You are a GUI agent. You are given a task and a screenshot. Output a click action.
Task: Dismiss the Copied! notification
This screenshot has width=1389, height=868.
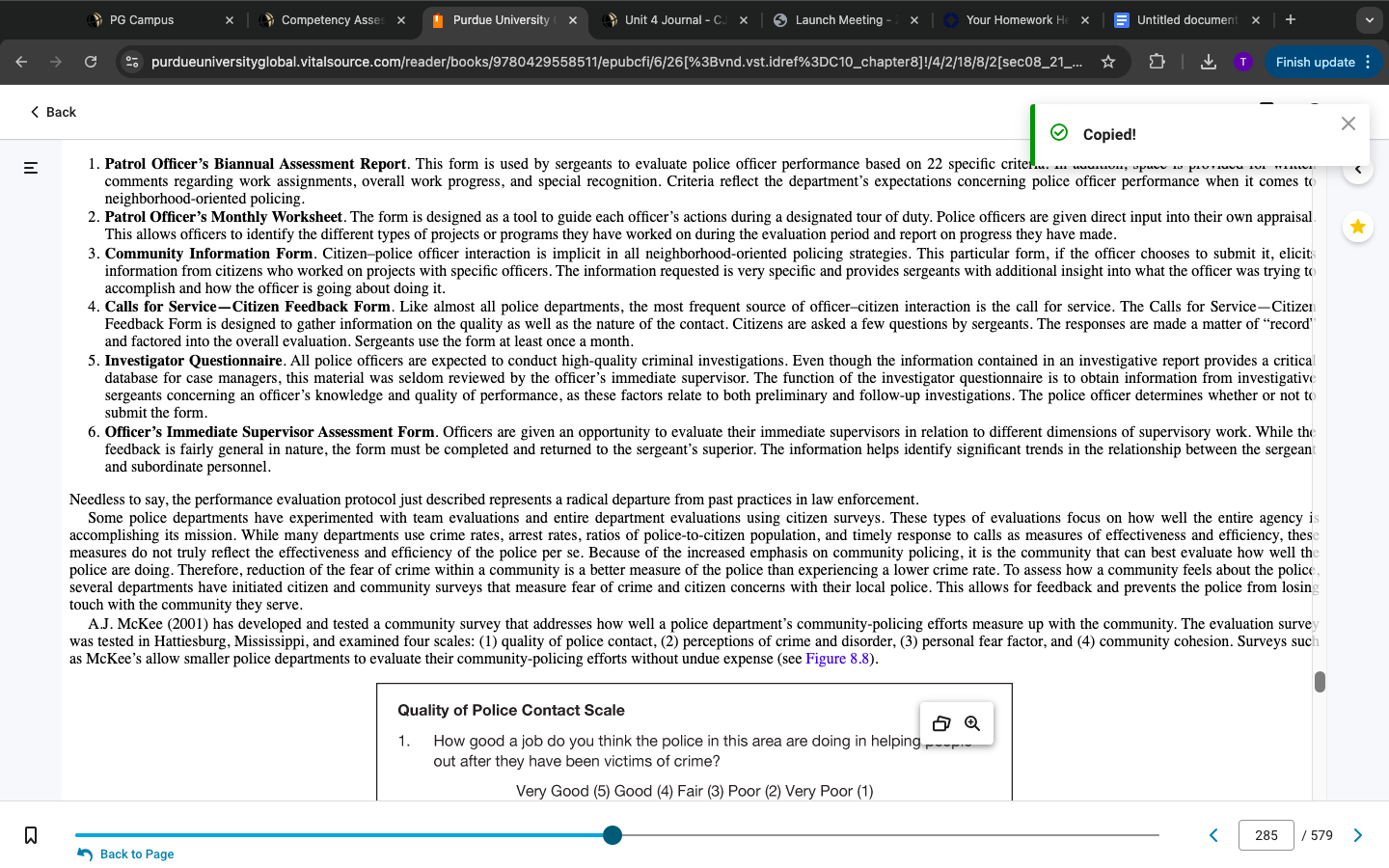point(1348,123)
